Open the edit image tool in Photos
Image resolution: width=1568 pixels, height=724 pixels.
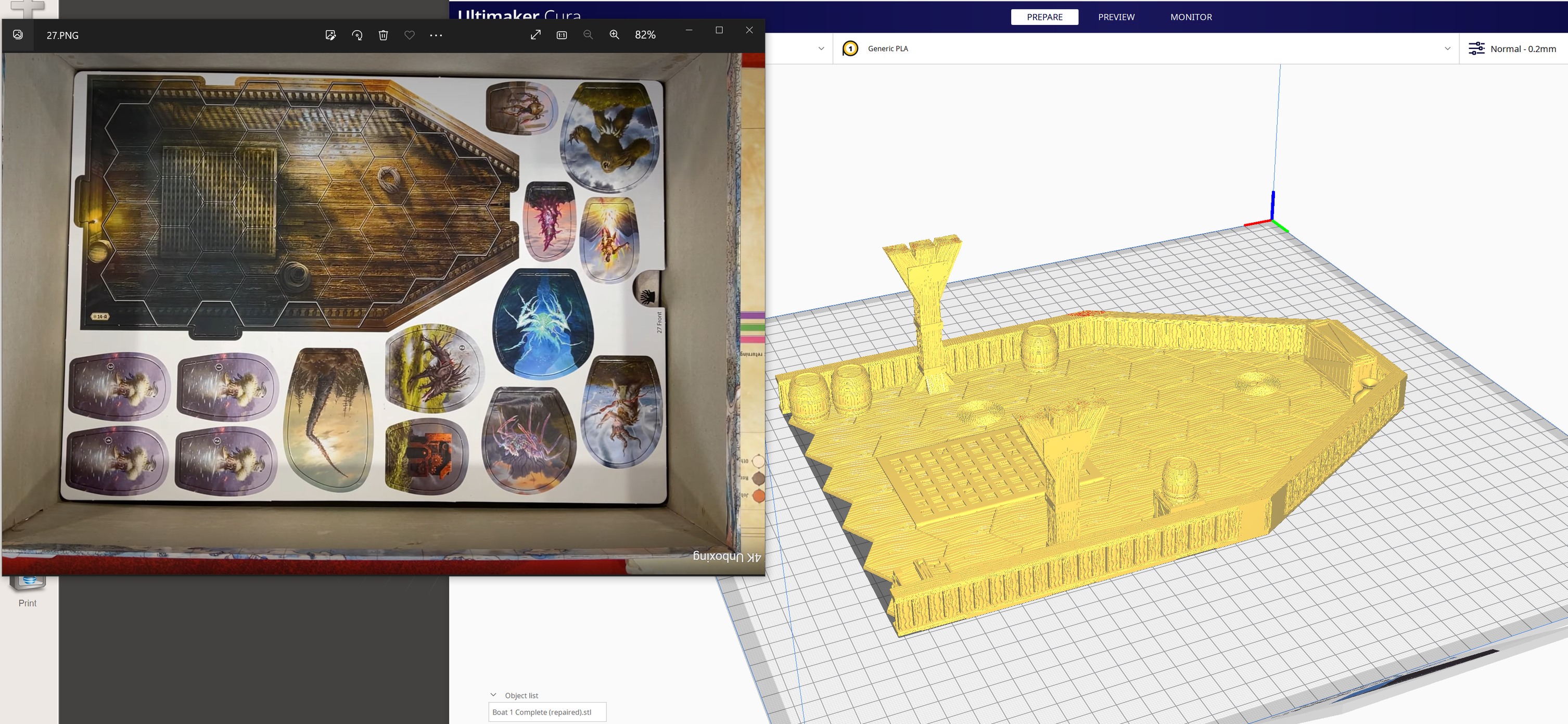[330, 35]
